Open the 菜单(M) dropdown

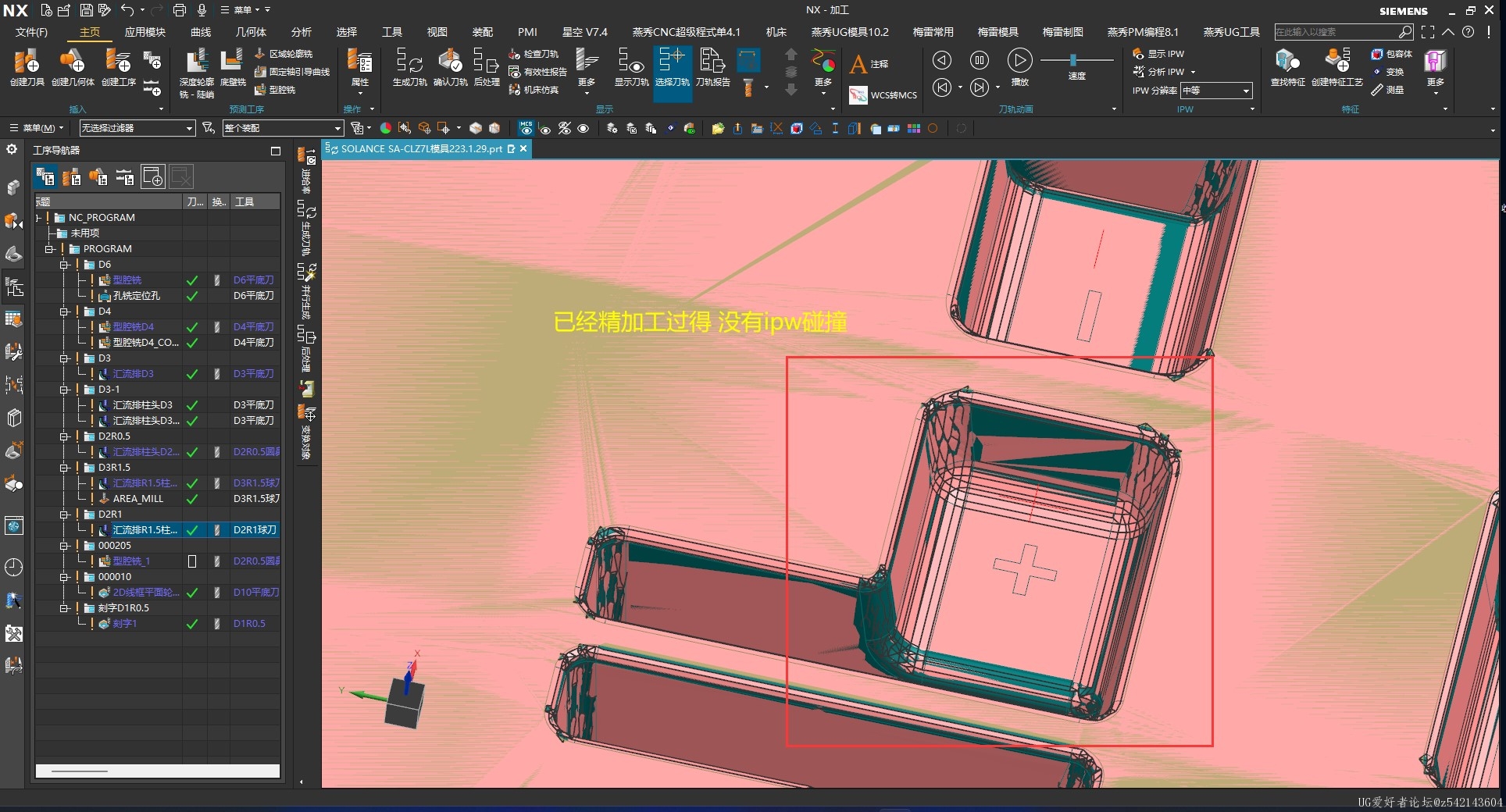[36, 128]
